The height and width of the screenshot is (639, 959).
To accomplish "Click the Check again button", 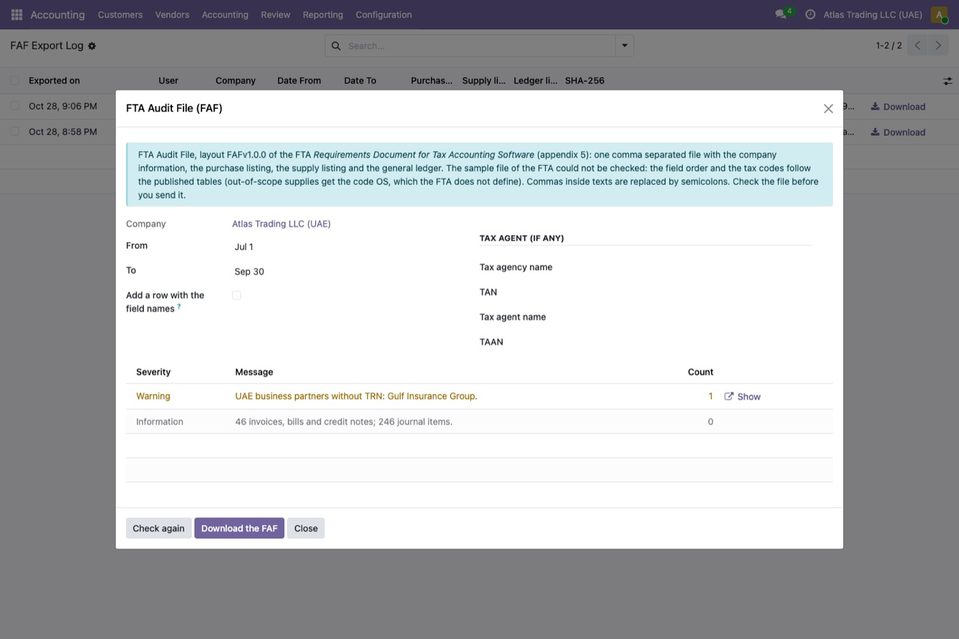I will pyautogui.click(x=158, y=528).
